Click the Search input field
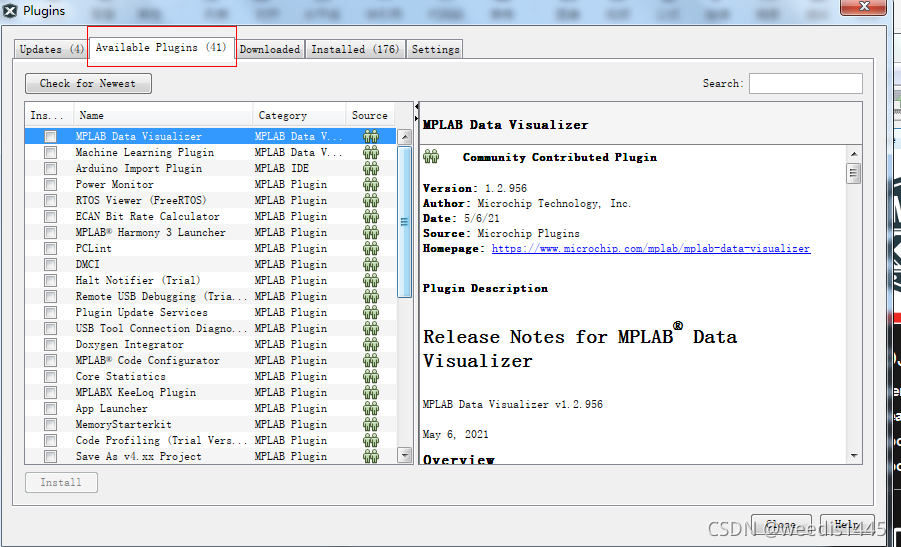 [806, 83]
